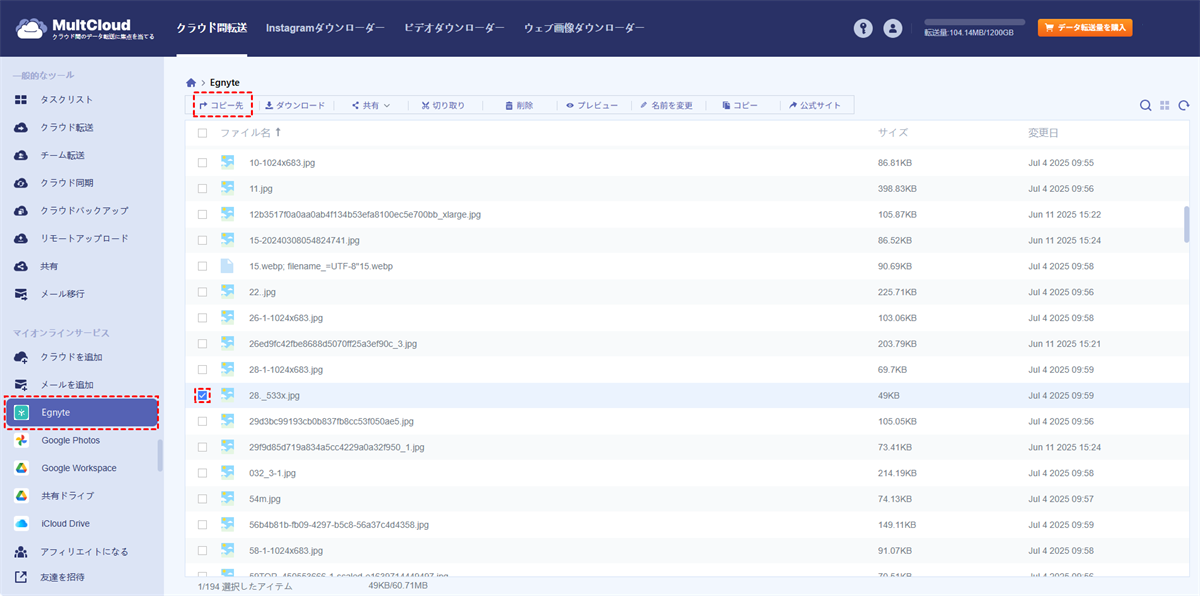This screenshot has height=596, width=1200.
Task: Open Instagramダウンローダー tab
Action: pos(324,28)
